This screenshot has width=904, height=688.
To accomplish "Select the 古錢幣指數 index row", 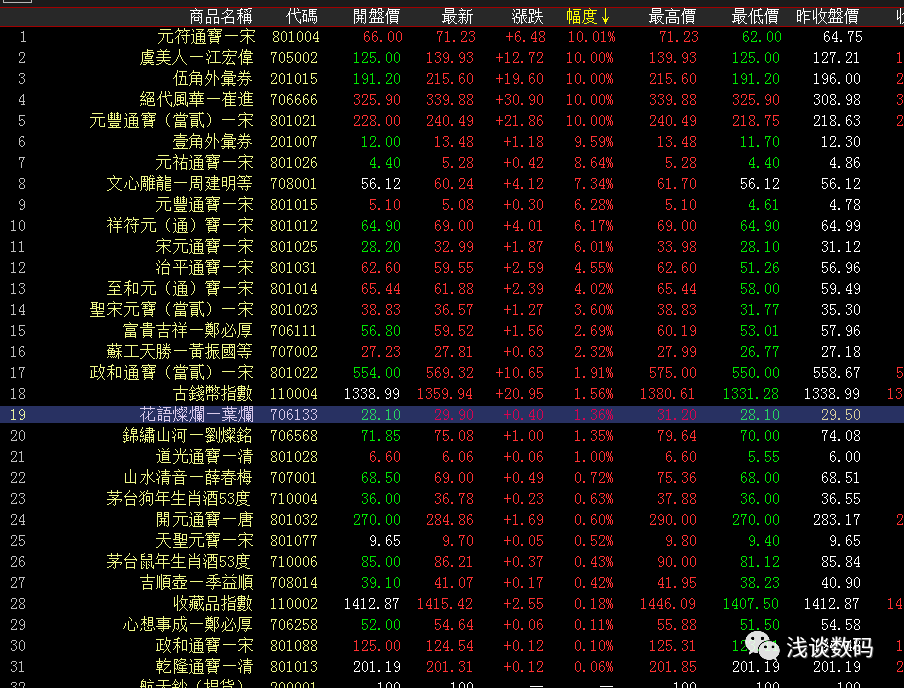I will point(452,393).
